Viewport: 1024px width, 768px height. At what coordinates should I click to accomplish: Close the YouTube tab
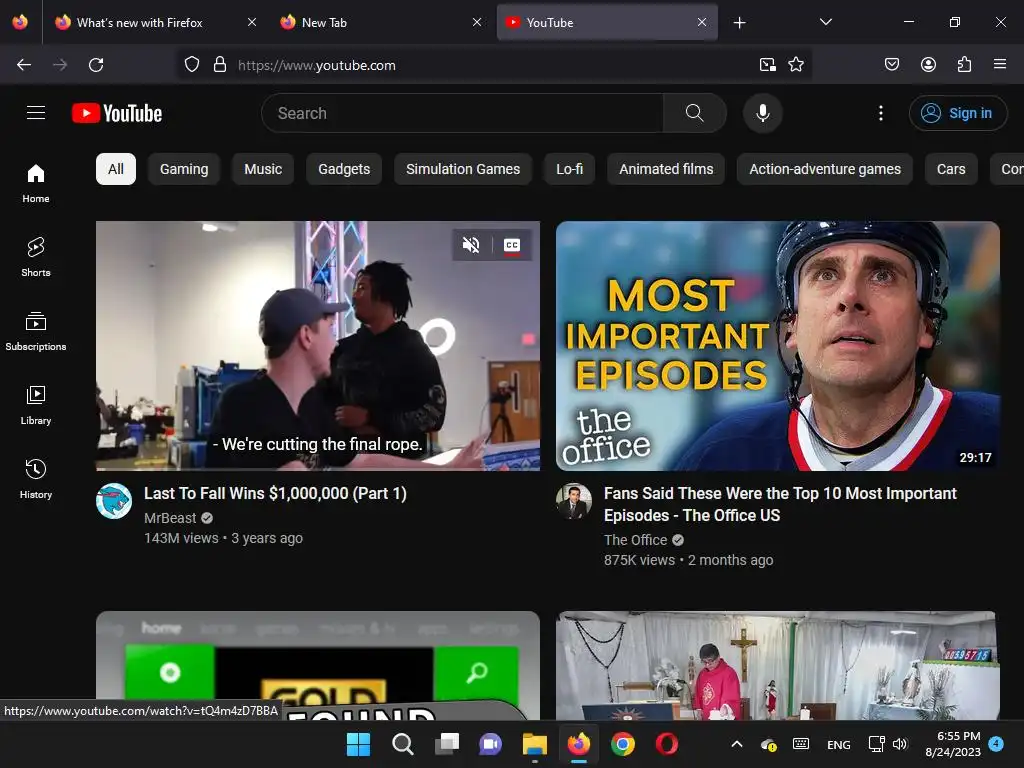tap(702, 22)
